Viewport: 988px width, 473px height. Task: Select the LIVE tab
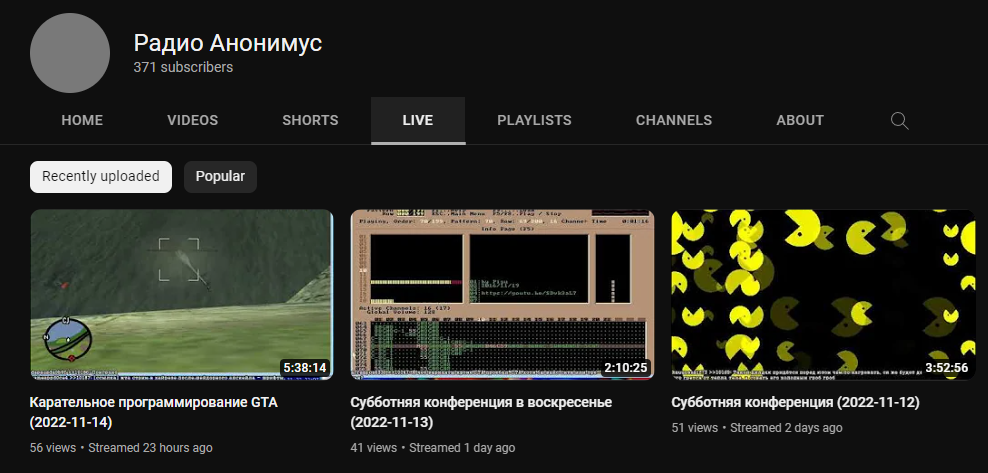pos(418,120)
